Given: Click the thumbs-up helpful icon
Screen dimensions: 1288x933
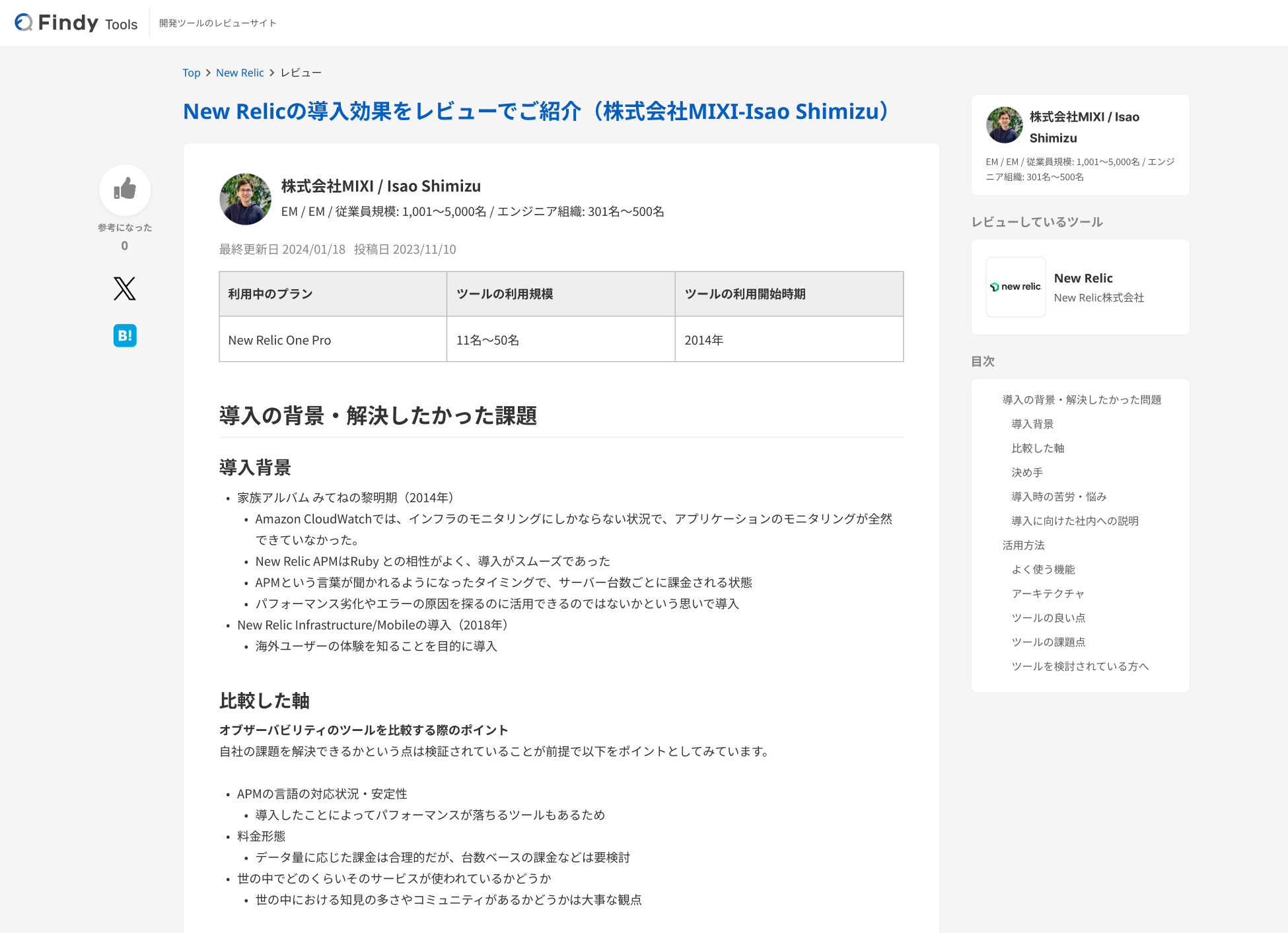Looking at the screenshot, I should click(x=125, y=190).
